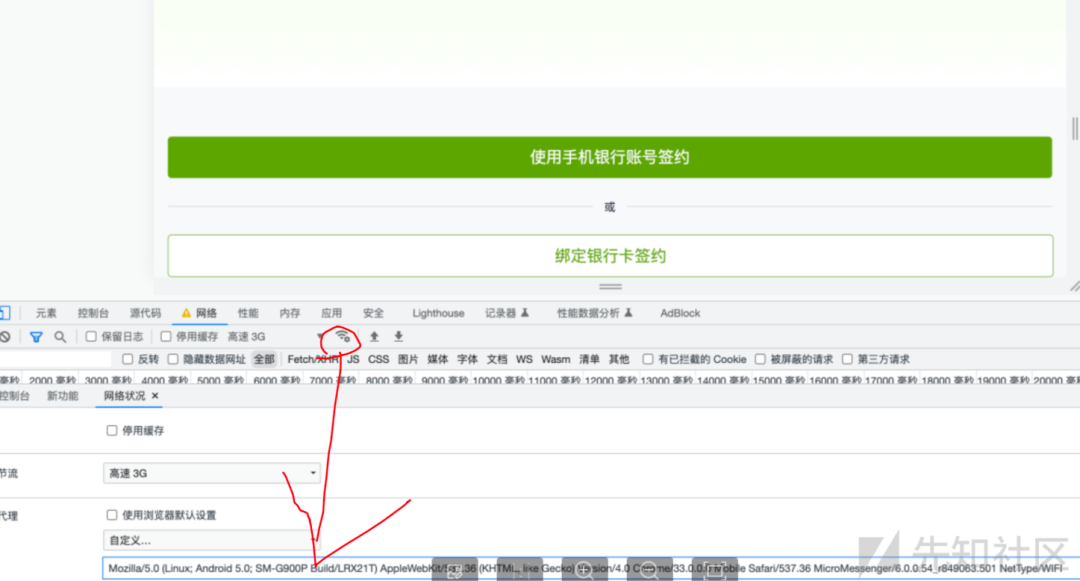Toggle the 隐藏数据网址 checkbox
This screenshot has height=581, width=1080.
click(173, 359)
